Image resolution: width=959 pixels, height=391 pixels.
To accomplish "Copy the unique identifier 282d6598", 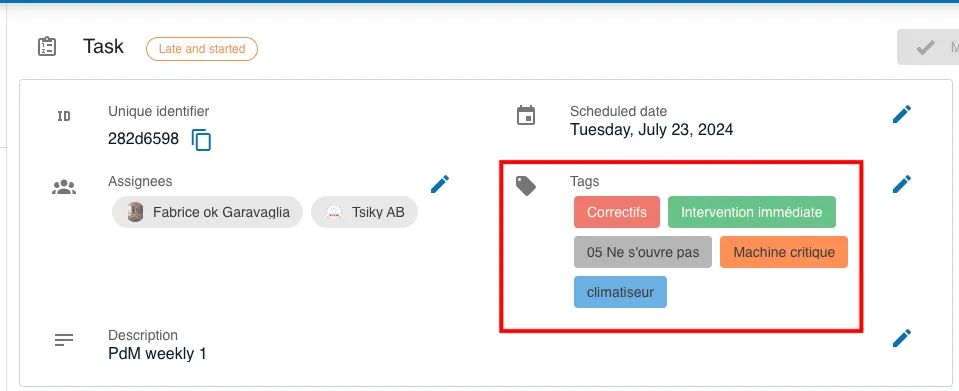I will 202,140.
